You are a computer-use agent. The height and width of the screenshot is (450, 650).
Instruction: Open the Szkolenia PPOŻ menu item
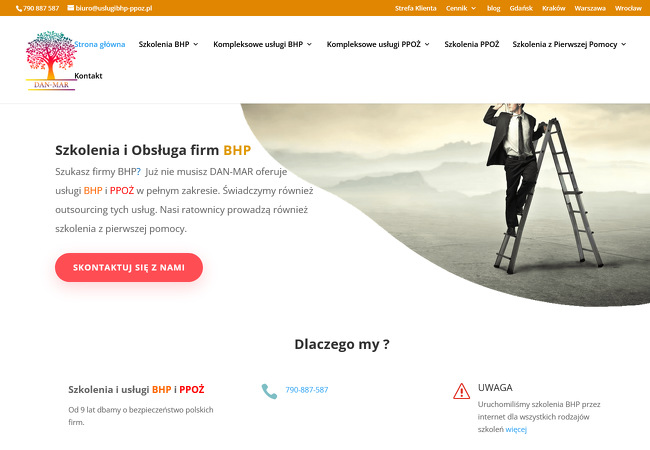[472, 44]
